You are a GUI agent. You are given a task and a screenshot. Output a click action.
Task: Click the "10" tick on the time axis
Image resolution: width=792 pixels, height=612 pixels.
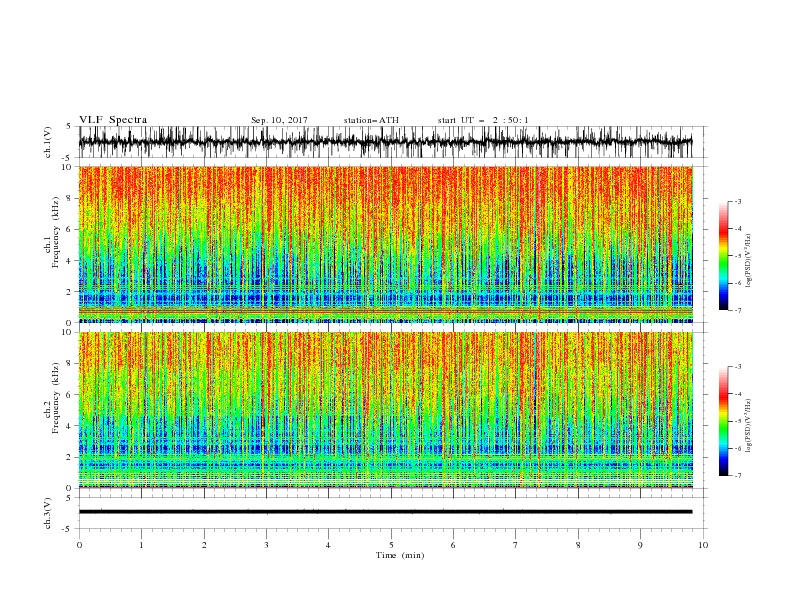point(703,545)
